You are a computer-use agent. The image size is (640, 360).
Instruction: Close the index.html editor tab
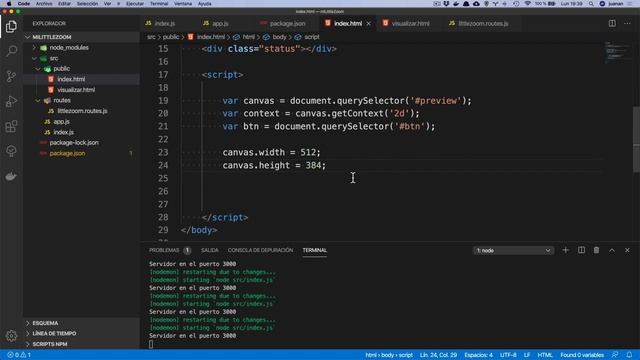[369, 23]
